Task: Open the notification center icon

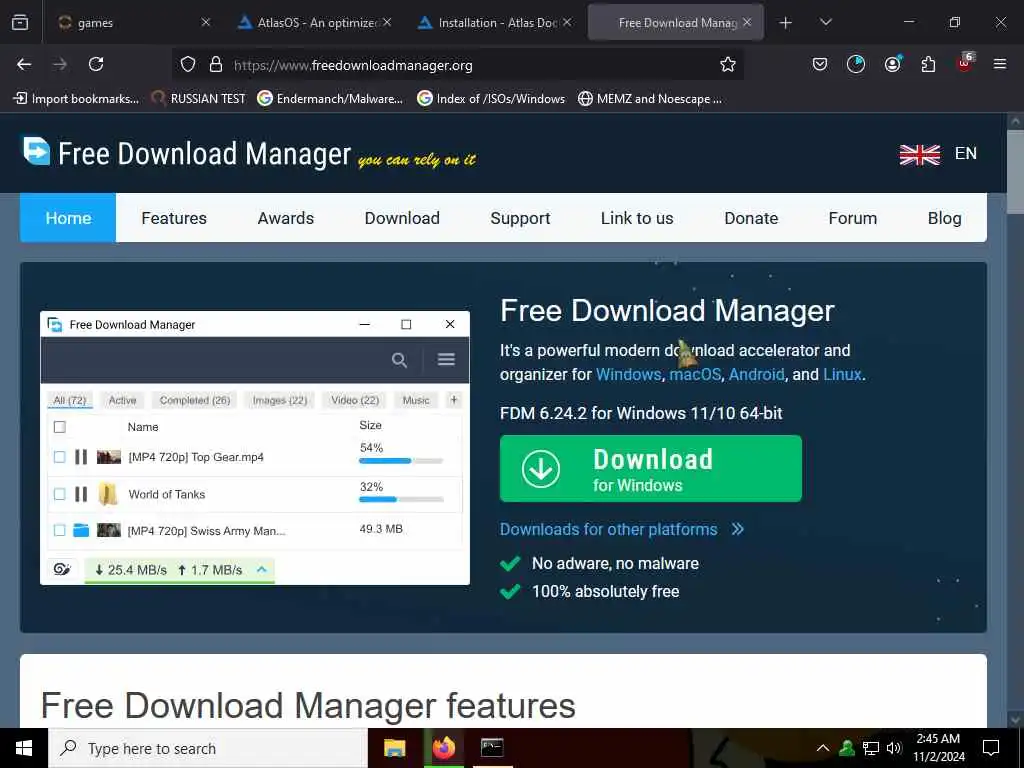Action: [991, 748]
